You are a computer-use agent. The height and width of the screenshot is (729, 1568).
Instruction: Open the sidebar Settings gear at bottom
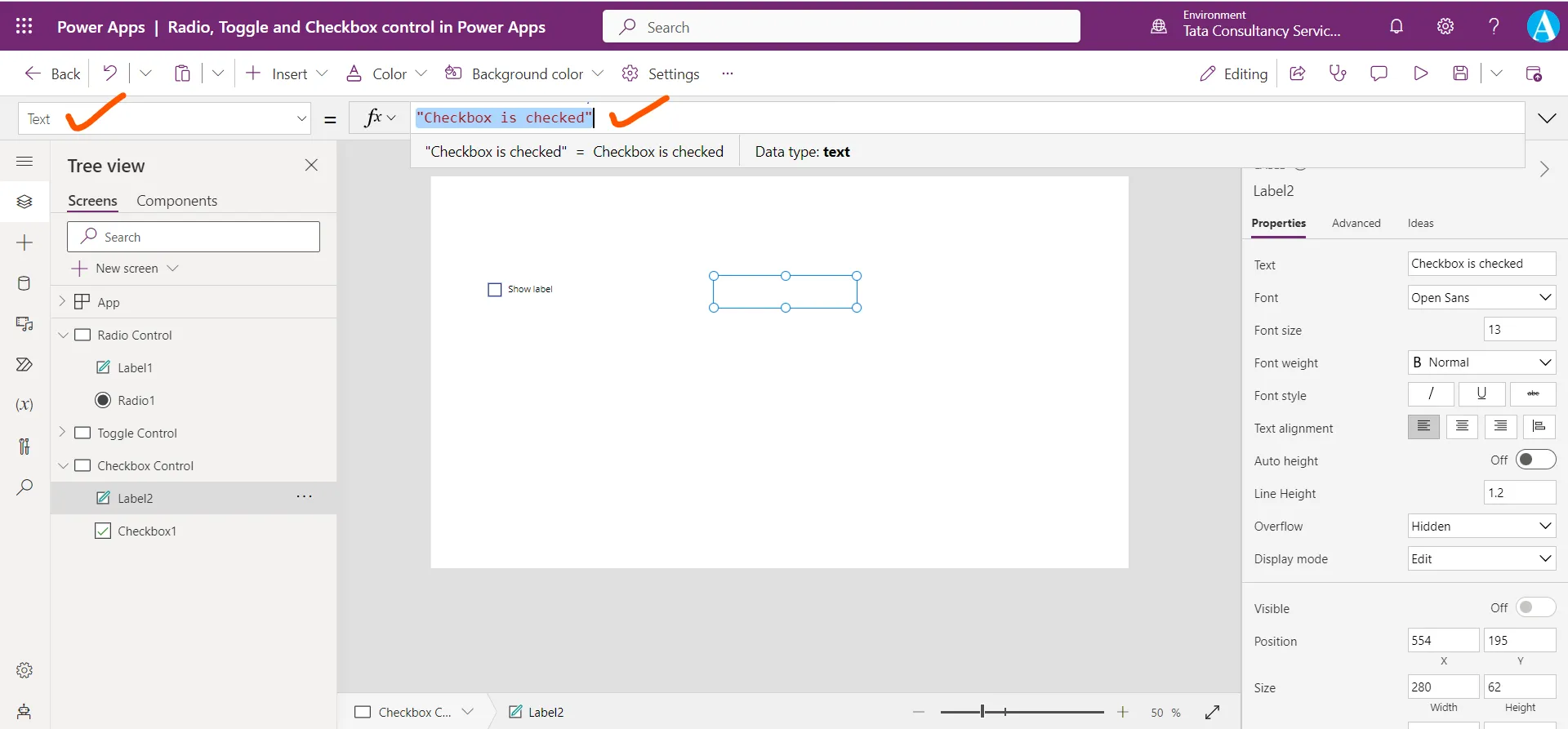click(24, 670)
